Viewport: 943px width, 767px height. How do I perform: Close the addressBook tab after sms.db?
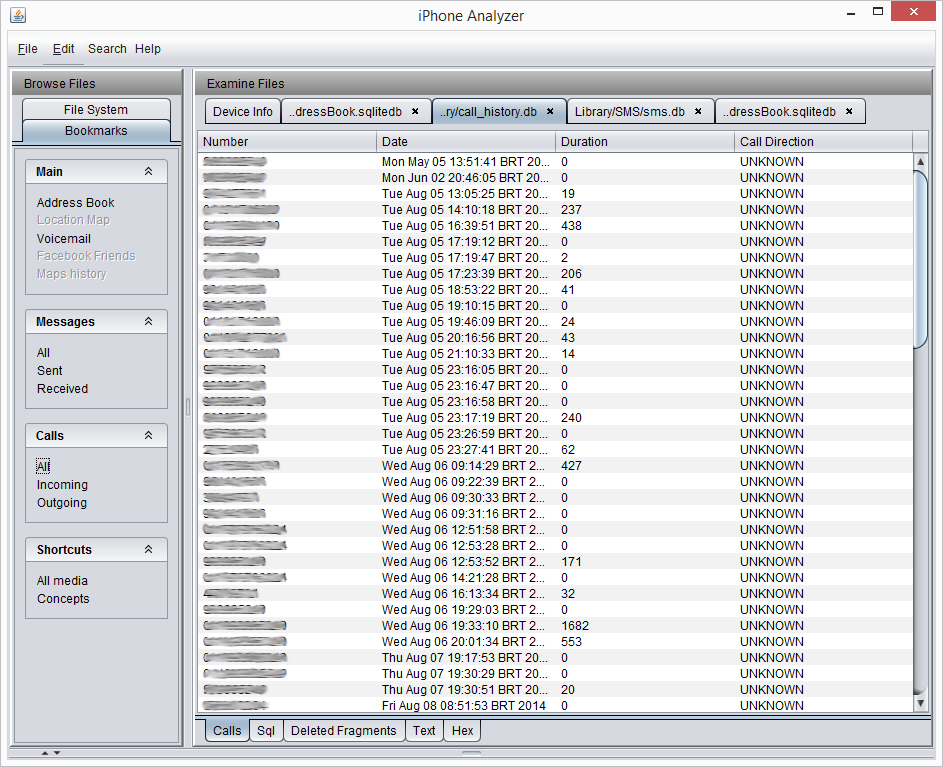849,111
